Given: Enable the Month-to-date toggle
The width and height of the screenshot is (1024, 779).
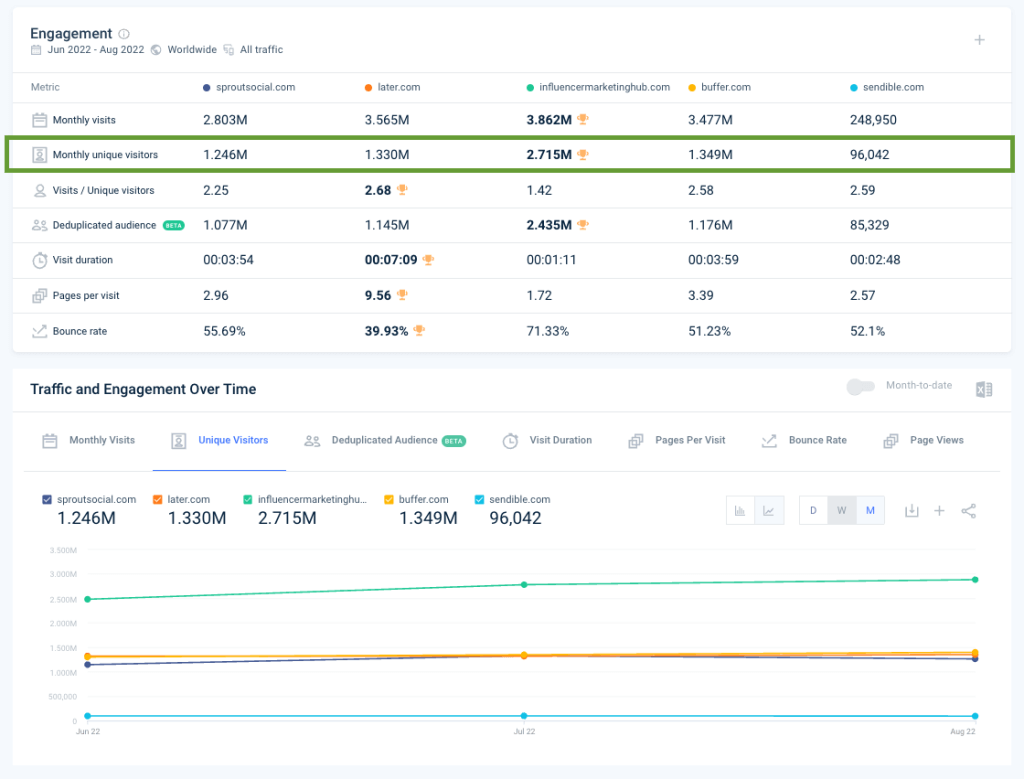Looking at the screenshot, I should (x=861, y=385).
